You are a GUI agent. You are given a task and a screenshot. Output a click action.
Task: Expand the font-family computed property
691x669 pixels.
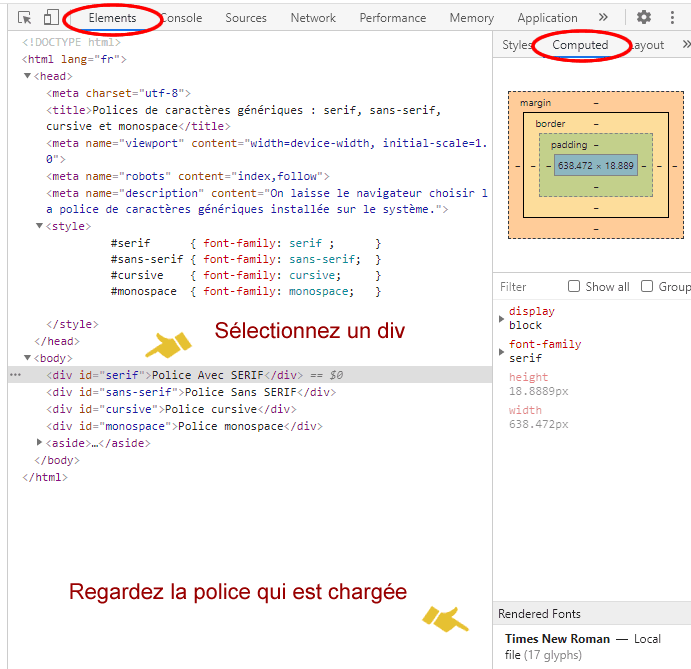(x=501, y=352)
